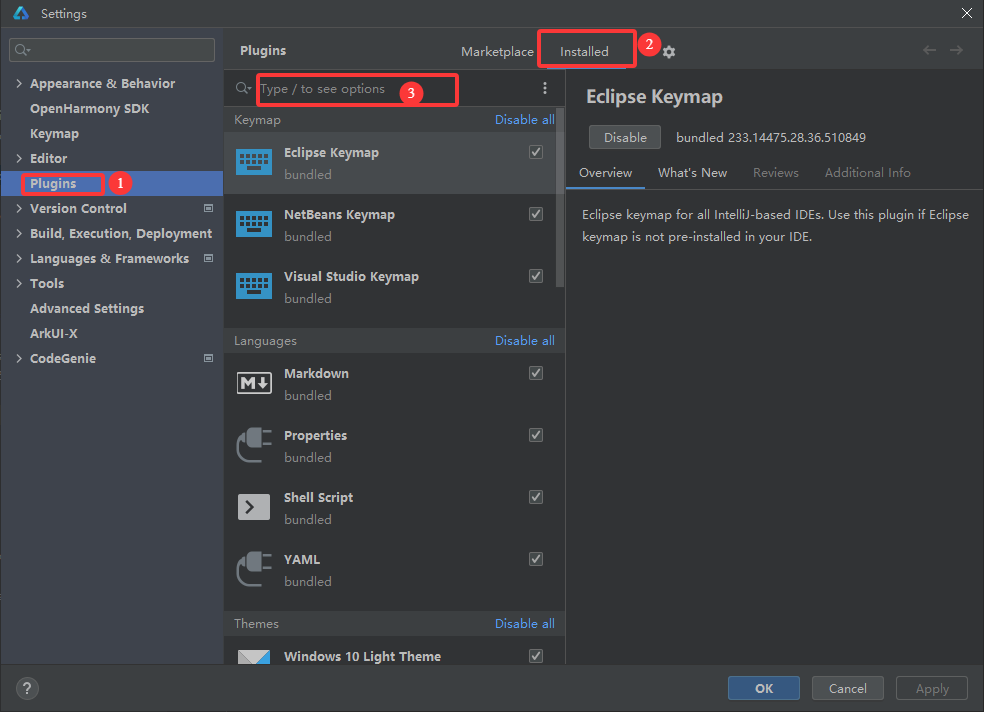Image resolution: width=984 pixels, height=712 pixels.
Task: Close the Settings dialog
Action: [x=967, y=13]
